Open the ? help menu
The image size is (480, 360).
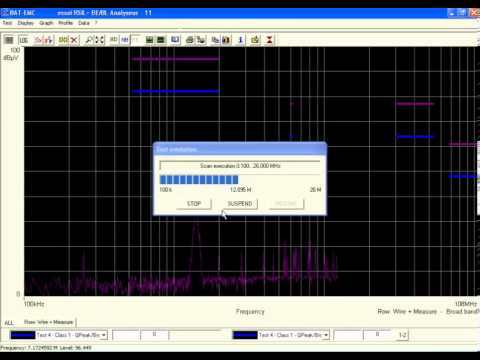[x=96, y=23]
